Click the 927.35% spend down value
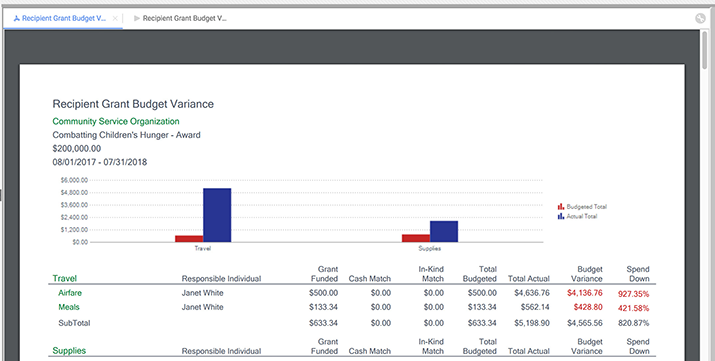Screen dimensions: 715x361 [633, 294]
